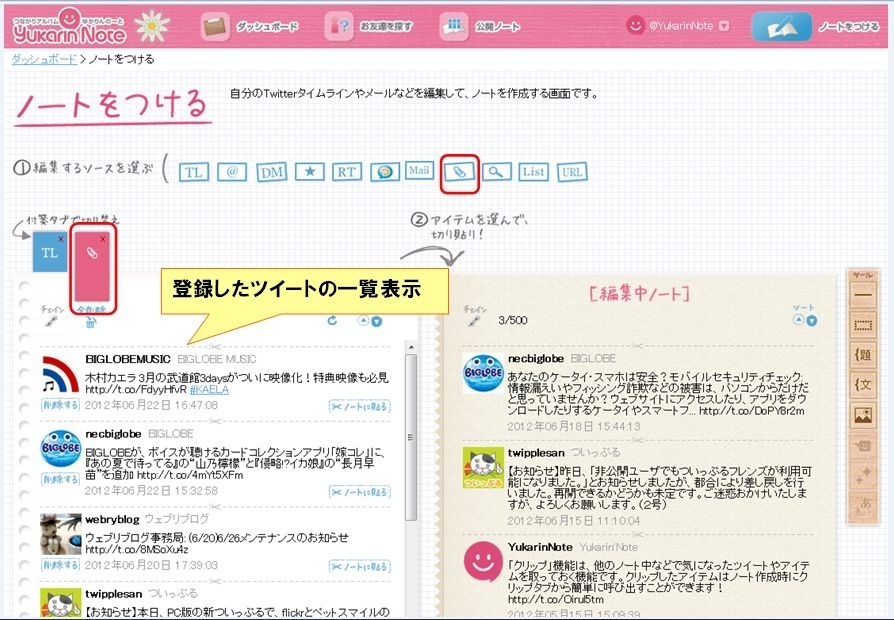Open the ダッシュボード folder icon in header
The height and width of the screenshot is (620, 894).
click(215, 26)
